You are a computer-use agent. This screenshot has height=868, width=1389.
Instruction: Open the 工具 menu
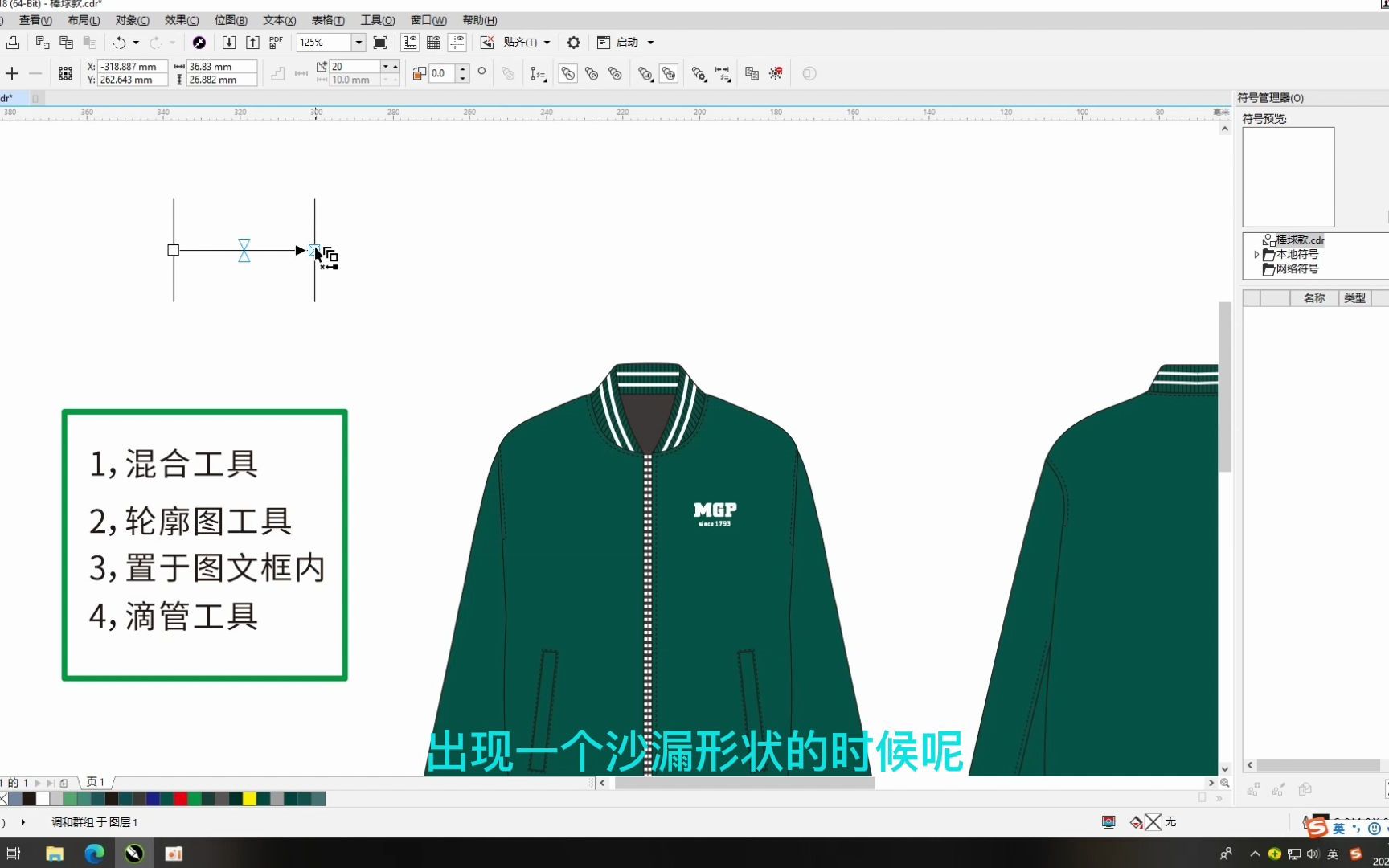click(377, 20)
